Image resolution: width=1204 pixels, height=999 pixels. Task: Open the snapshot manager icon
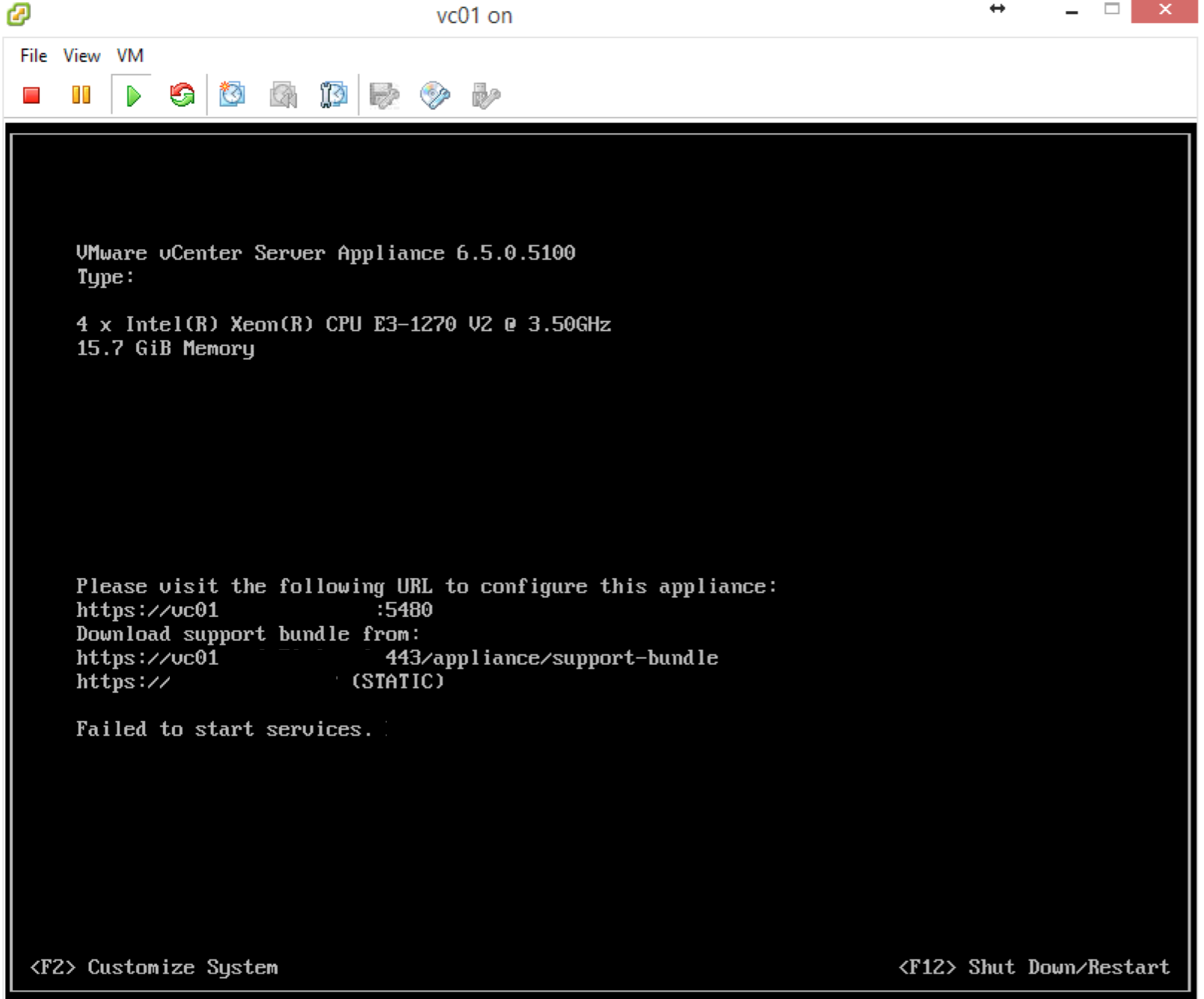(x=334, y=95)
